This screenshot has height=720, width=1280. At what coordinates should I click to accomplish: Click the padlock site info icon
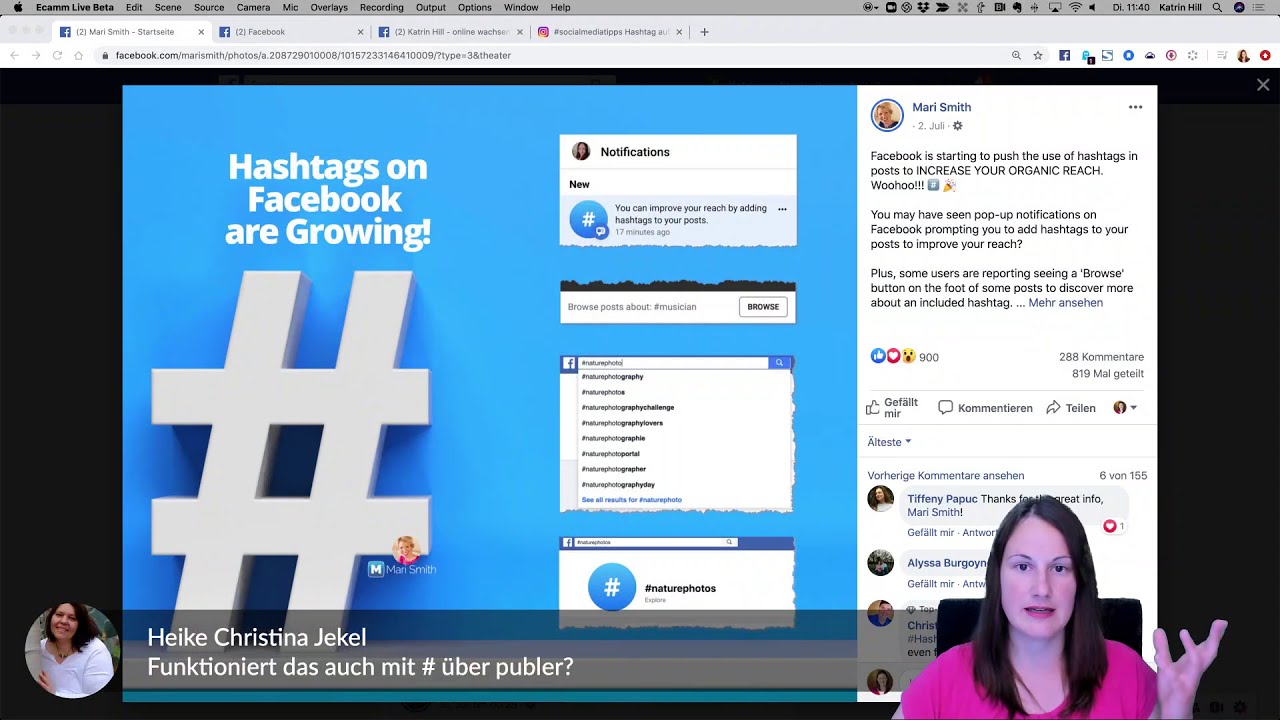tap(105, 55)
